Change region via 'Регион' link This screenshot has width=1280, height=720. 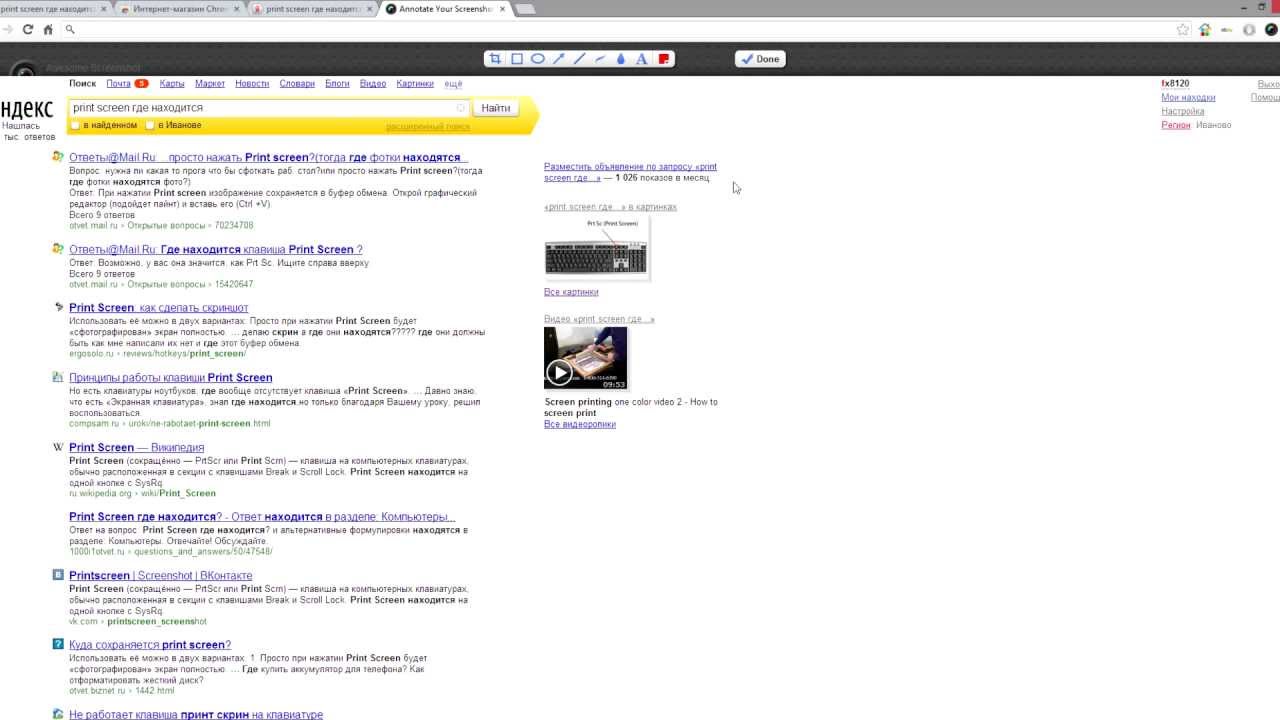click(x=1176, y=125)
